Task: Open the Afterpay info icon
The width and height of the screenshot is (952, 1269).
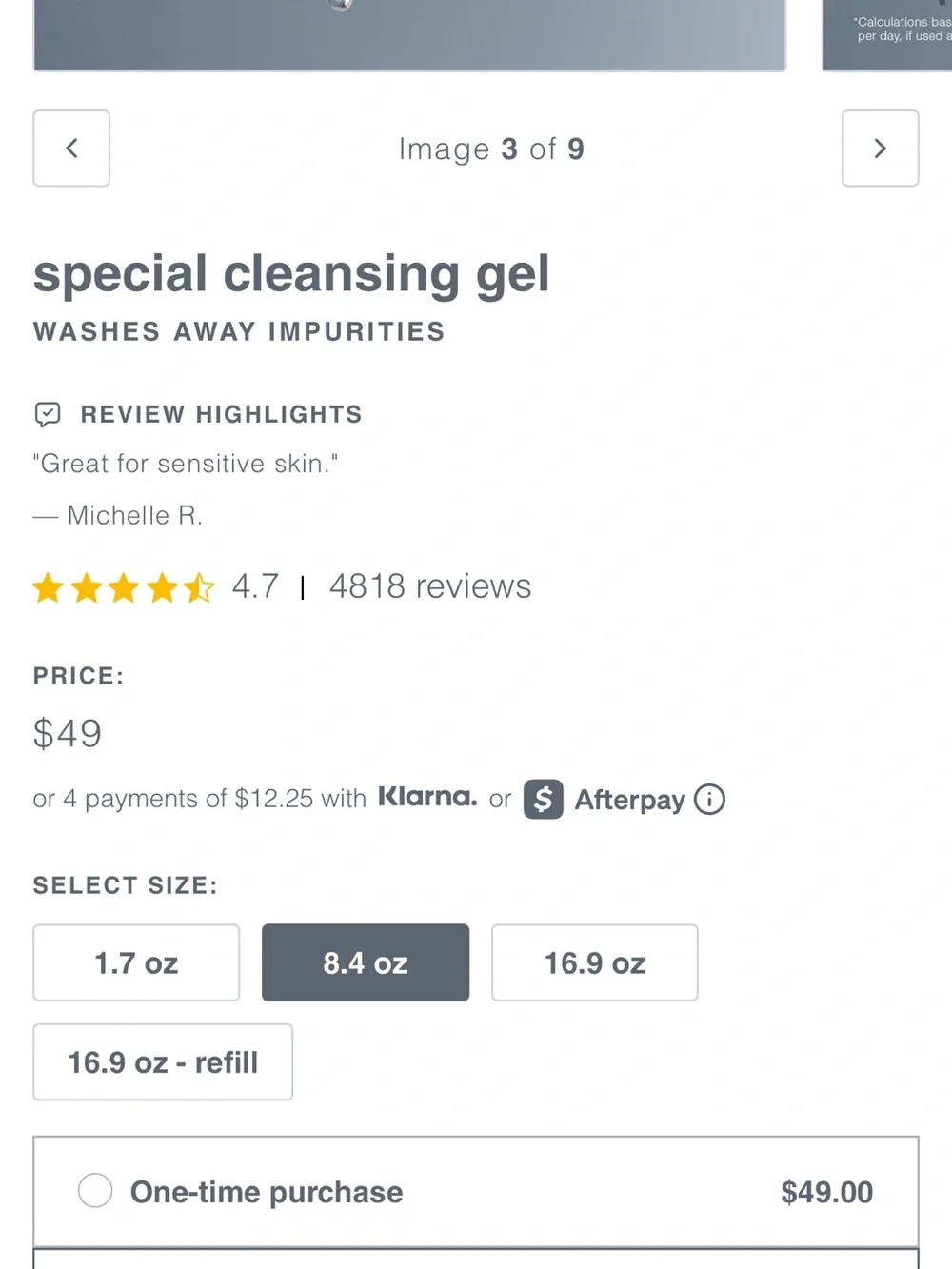Action: click(x=709, y=800)
